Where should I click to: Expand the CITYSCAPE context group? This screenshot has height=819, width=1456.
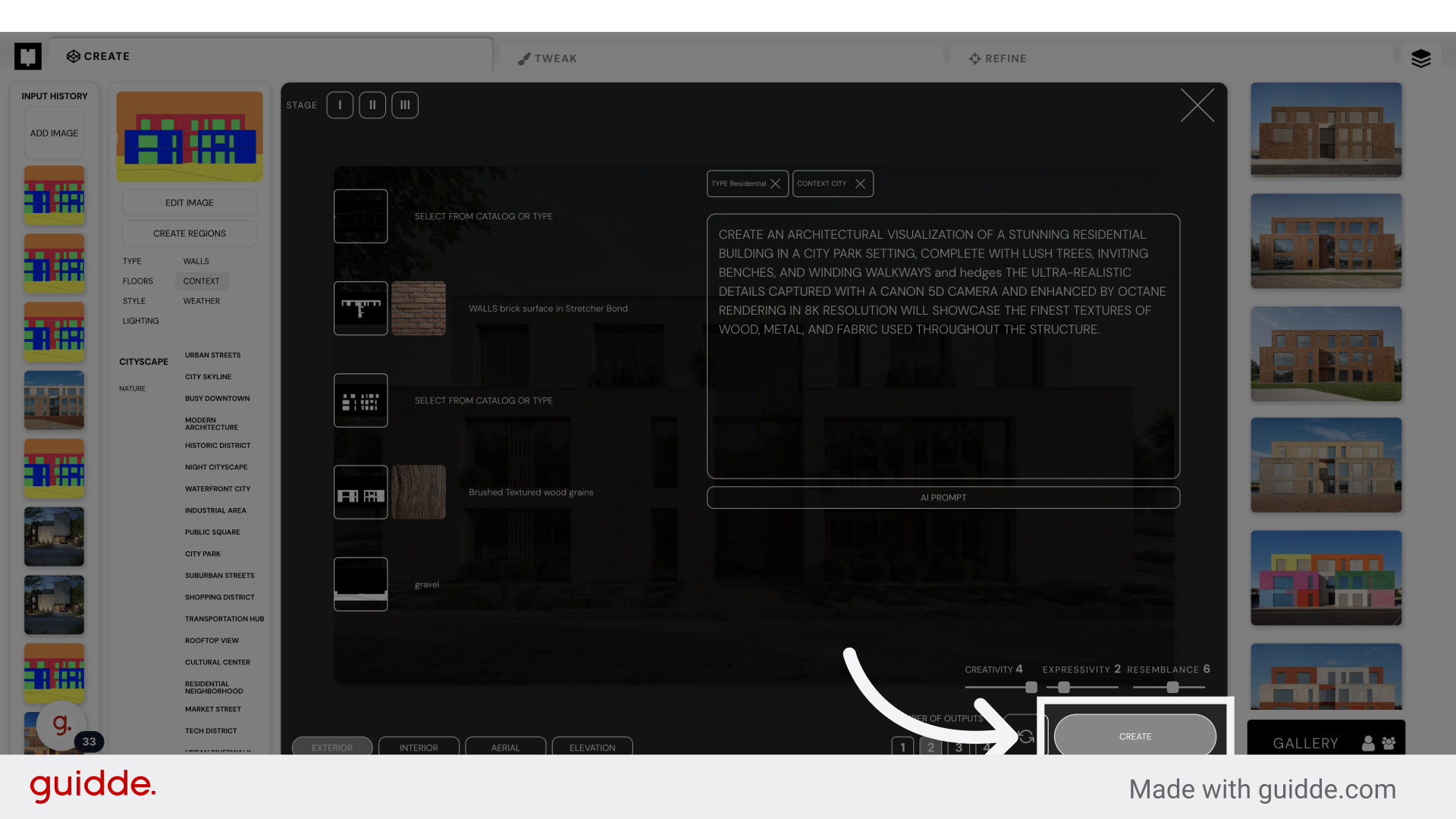pos(143,362)
